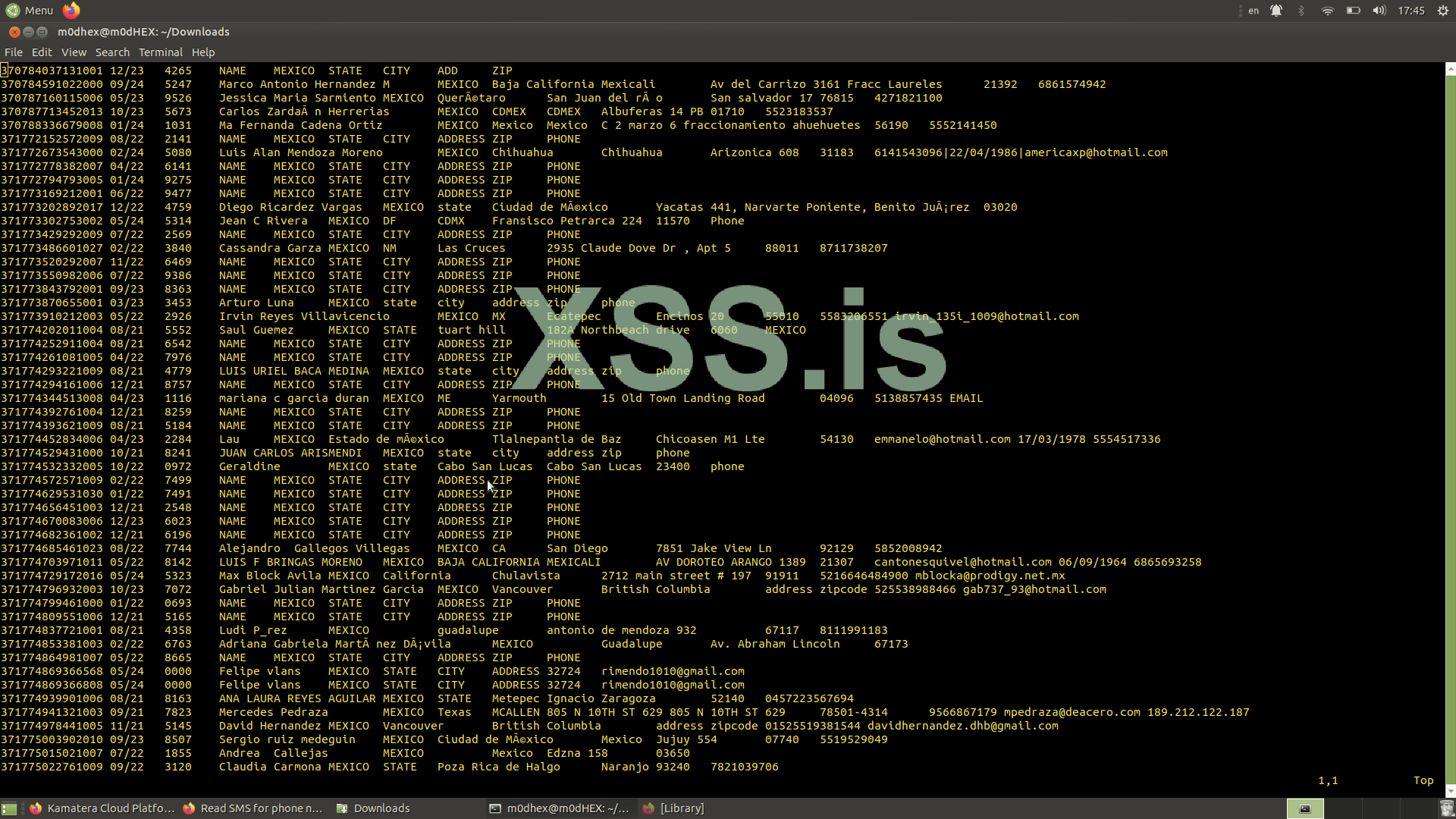Open the Terminal menu
Screen dimensions: 1456x819
click(160, 52)
